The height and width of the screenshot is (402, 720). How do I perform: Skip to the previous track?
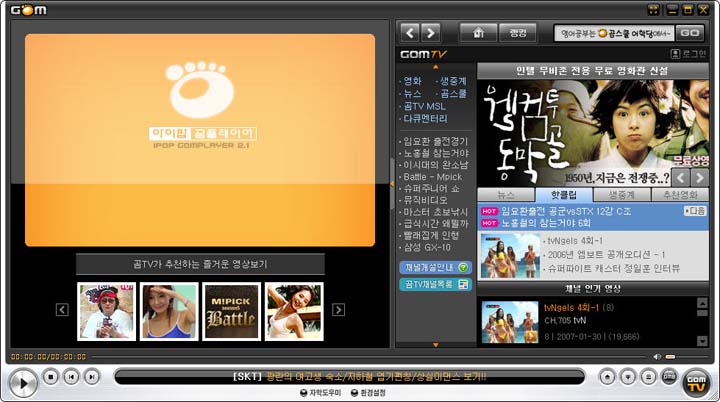[71, 377]
